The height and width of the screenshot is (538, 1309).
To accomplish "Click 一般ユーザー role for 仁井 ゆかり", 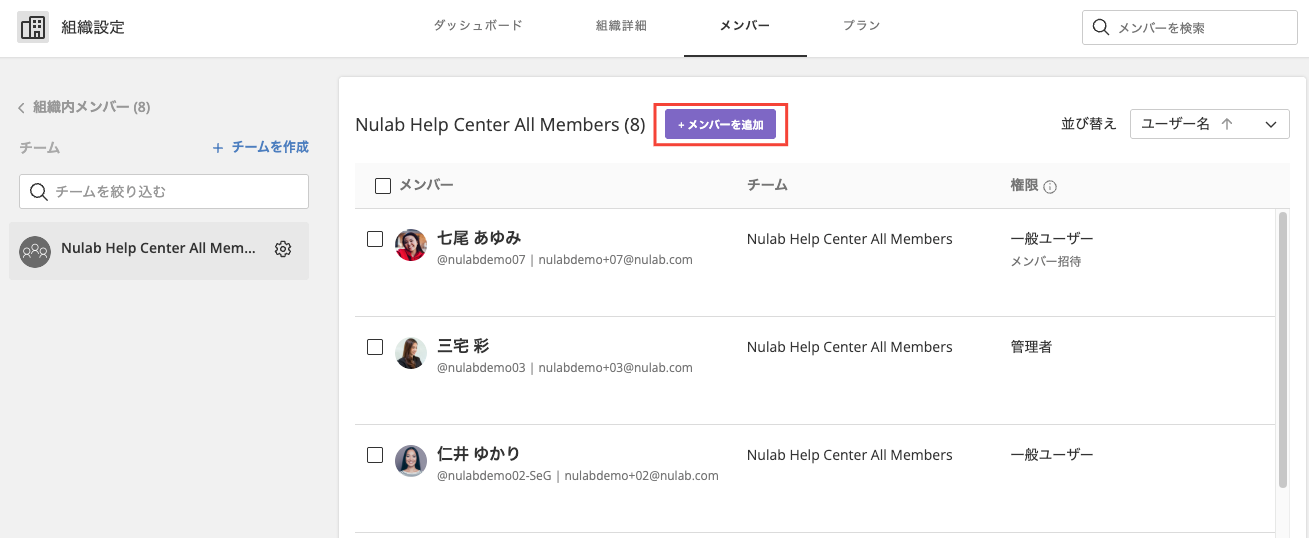I will point(1052,455).
